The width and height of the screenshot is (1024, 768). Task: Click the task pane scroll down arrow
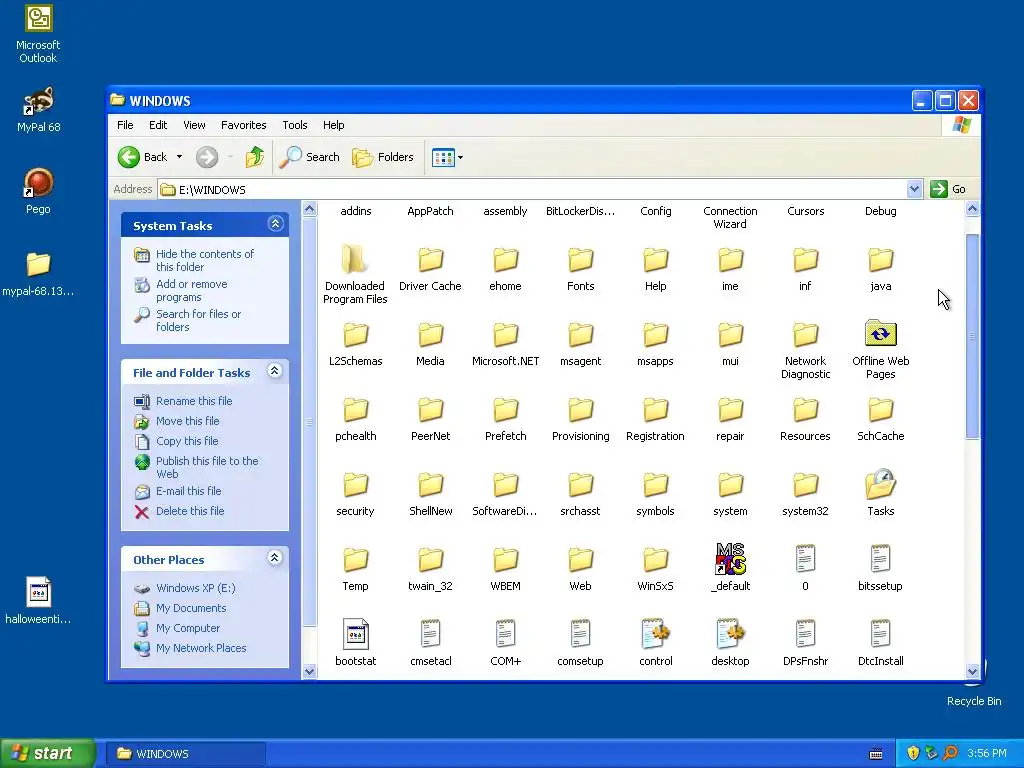coord(310,671)
